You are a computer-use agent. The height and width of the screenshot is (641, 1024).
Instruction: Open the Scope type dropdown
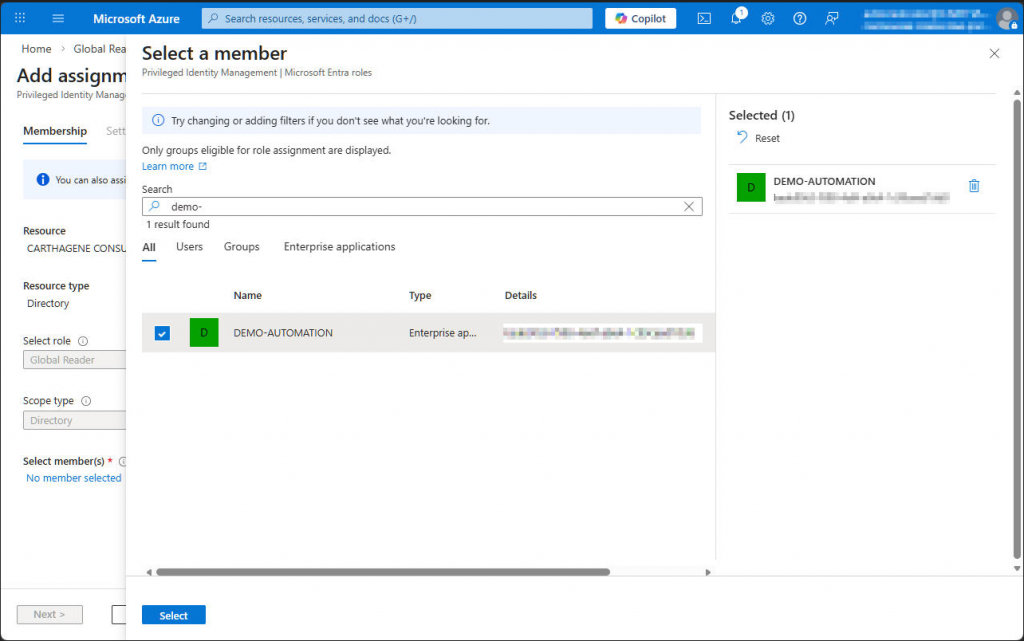point(74,419)
